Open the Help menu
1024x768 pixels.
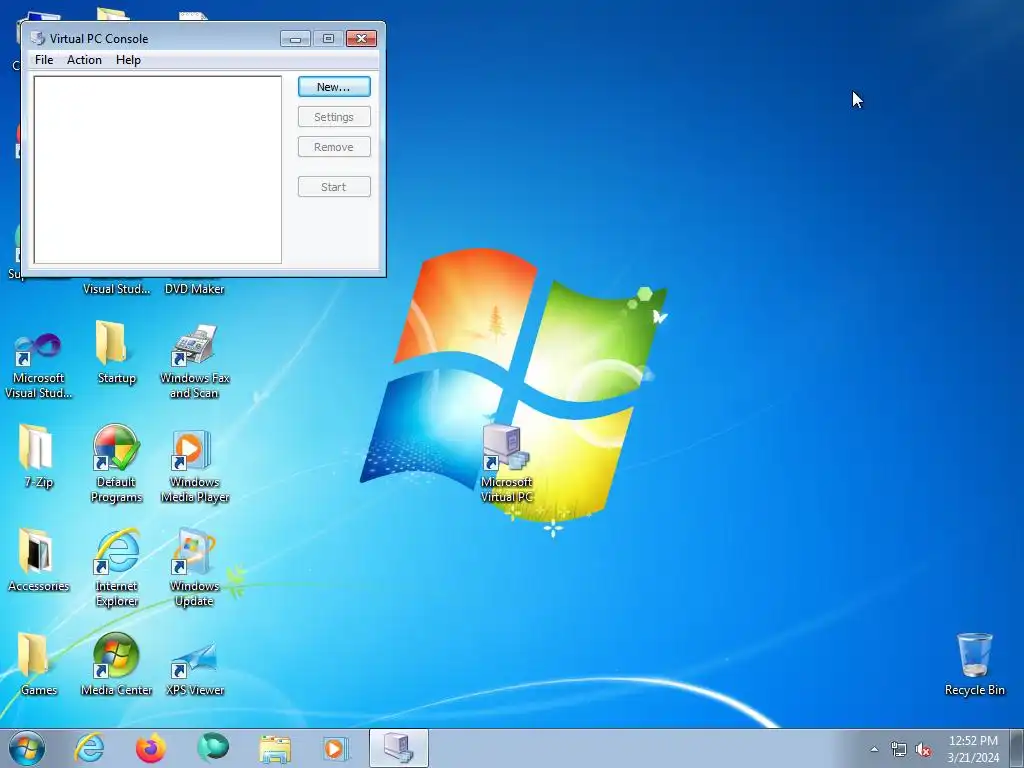128,59
